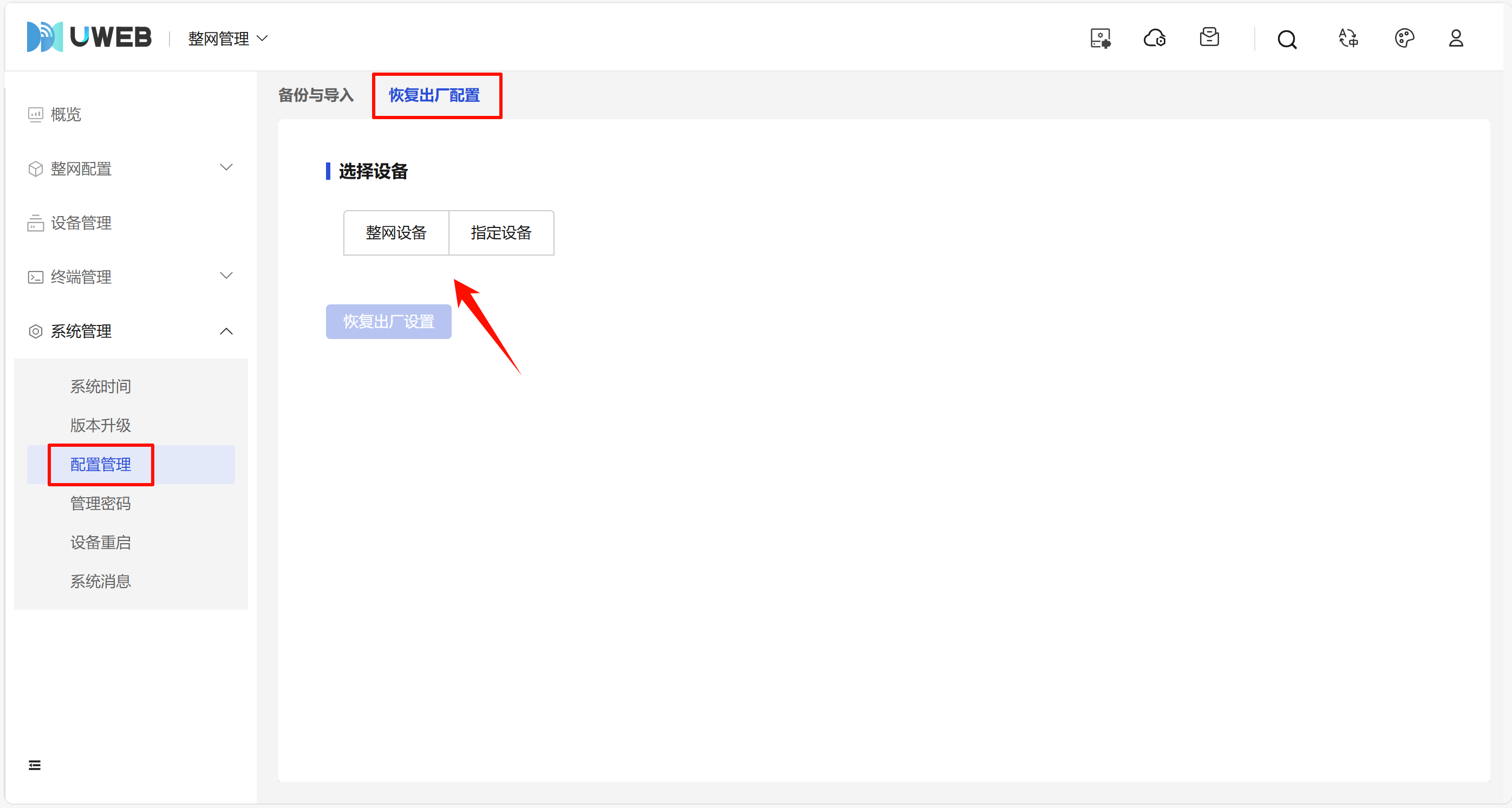Expand the 整网配置 chevron

click(226, 168)
